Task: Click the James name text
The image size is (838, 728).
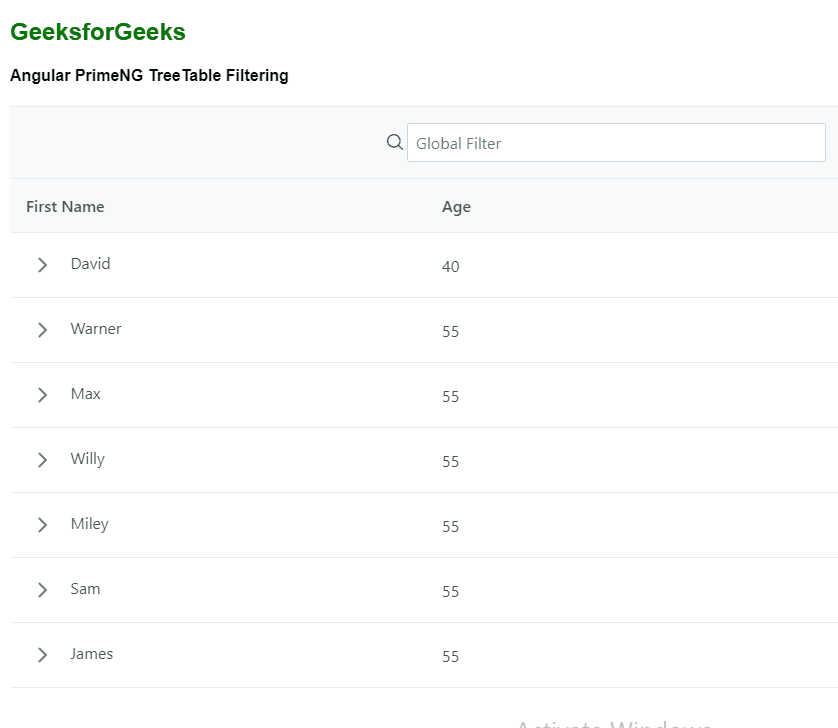Action: tap(91, 654)
